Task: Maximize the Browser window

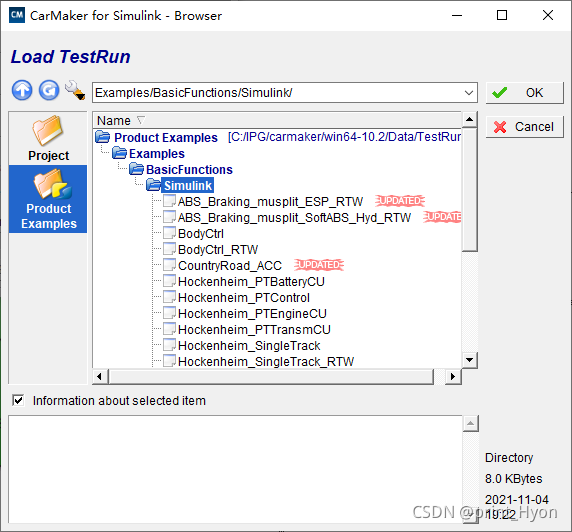Action: [x=502, y=15]
